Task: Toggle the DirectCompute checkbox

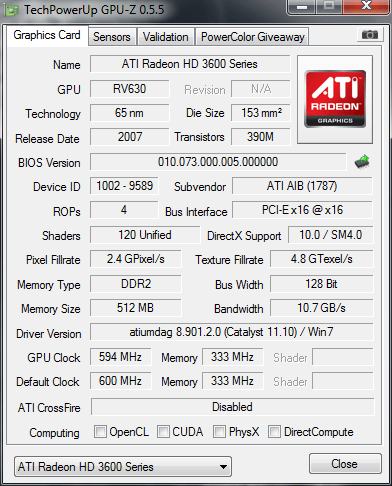Action: pyautogui.click(x=274, y=431)
